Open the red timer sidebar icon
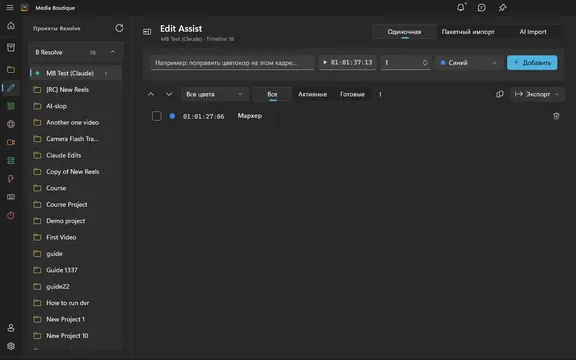The width and height of the screenshot is (576, 360). (x=11, y=215)
